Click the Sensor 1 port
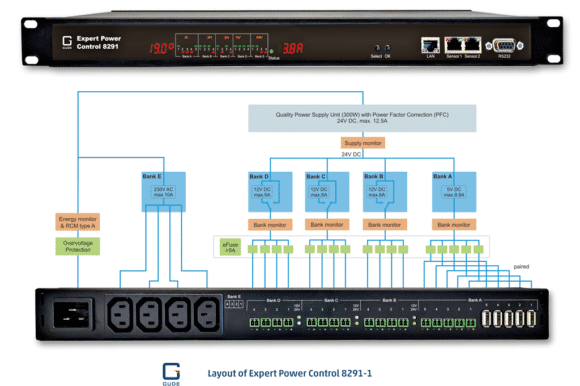 [x=453, y=45]
